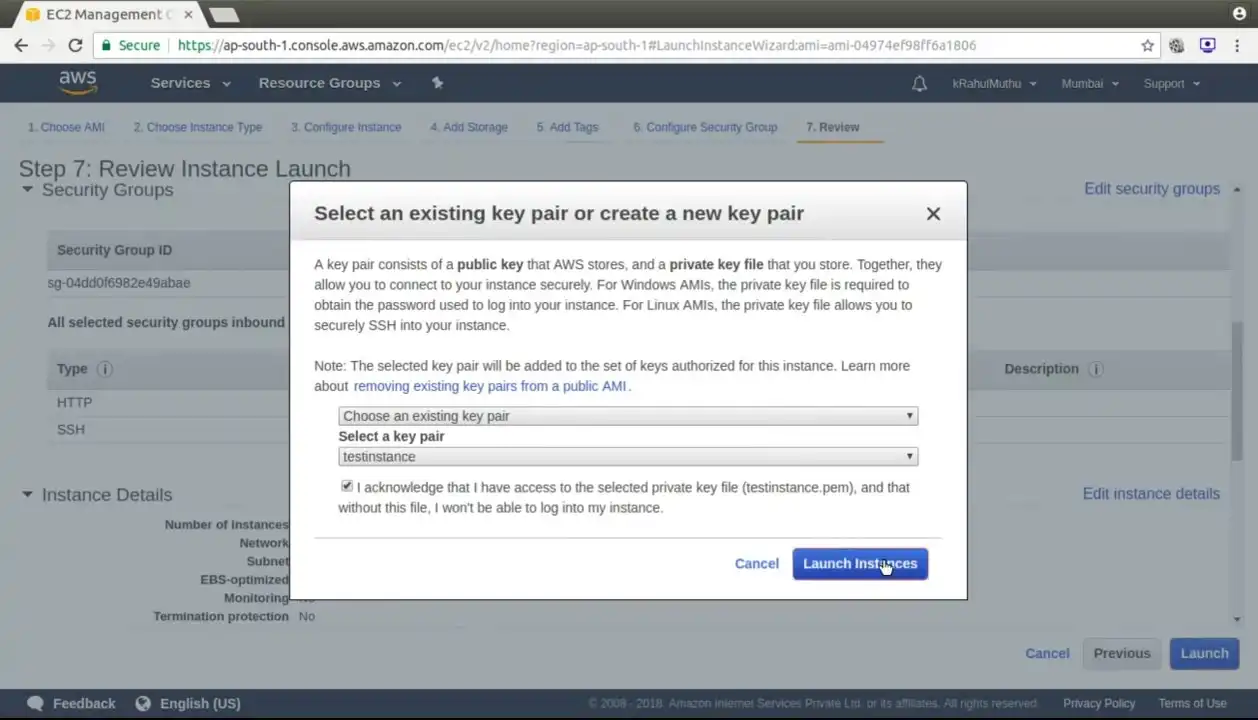Open Chrome menu three dots

click(x=1239, y=45)
